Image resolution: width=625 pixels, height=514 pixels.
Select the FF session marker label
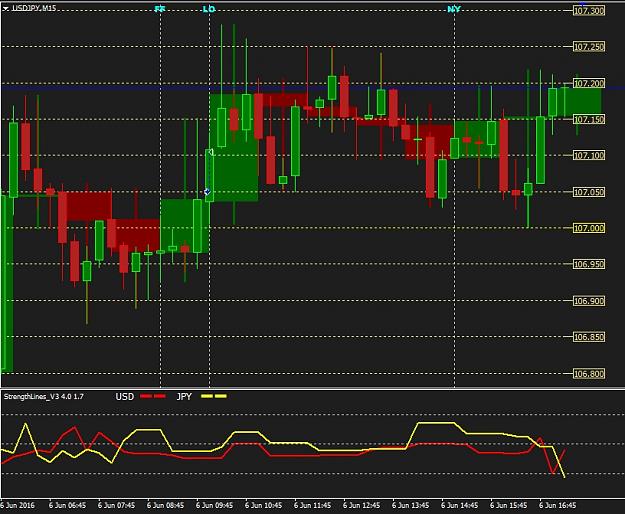[160, 9]
